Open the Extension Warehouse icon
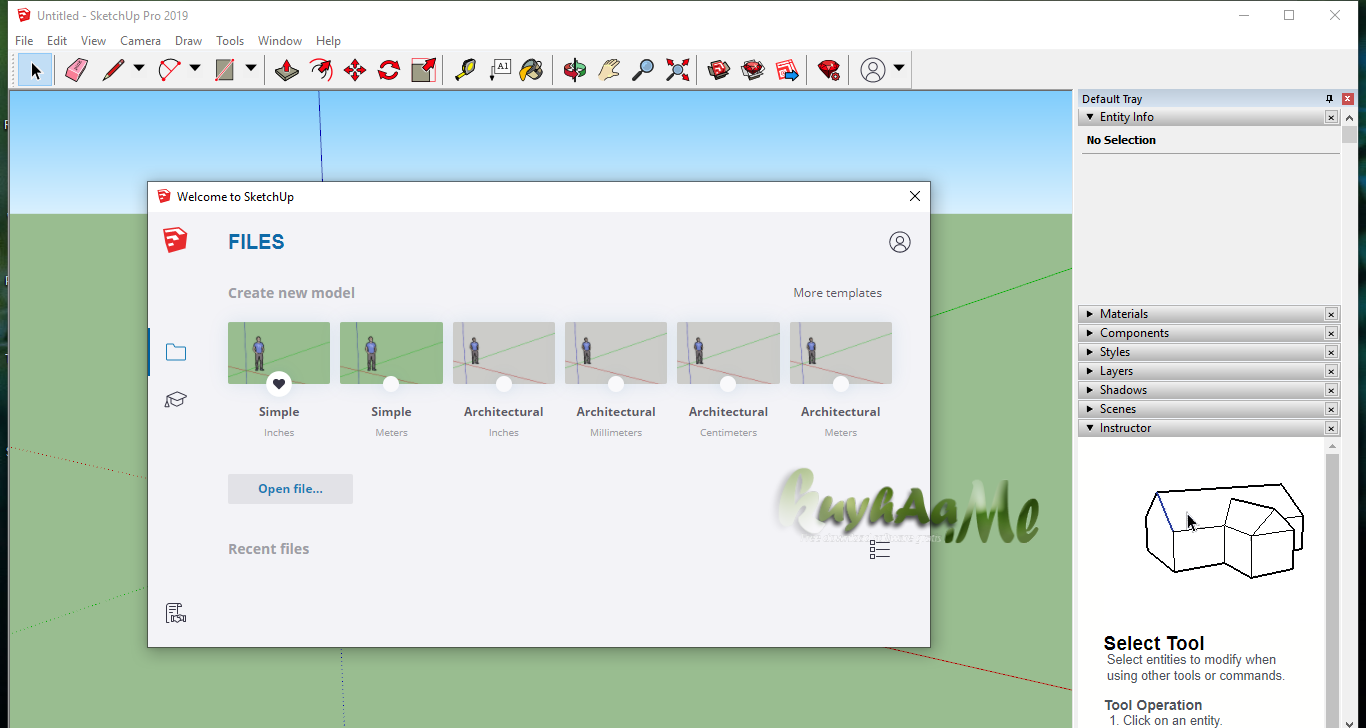 [x=753, y=70]
